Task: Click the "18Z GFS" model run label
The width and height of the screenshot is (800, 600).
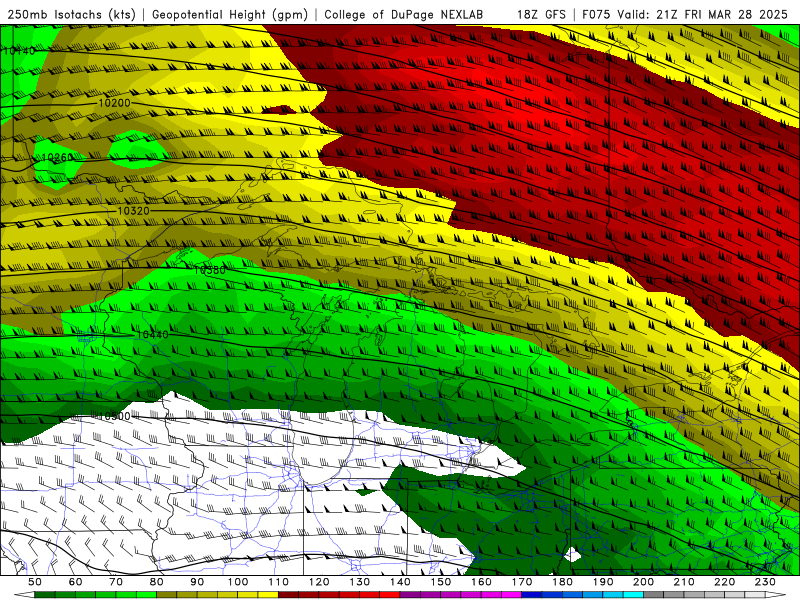Action: 541,14
